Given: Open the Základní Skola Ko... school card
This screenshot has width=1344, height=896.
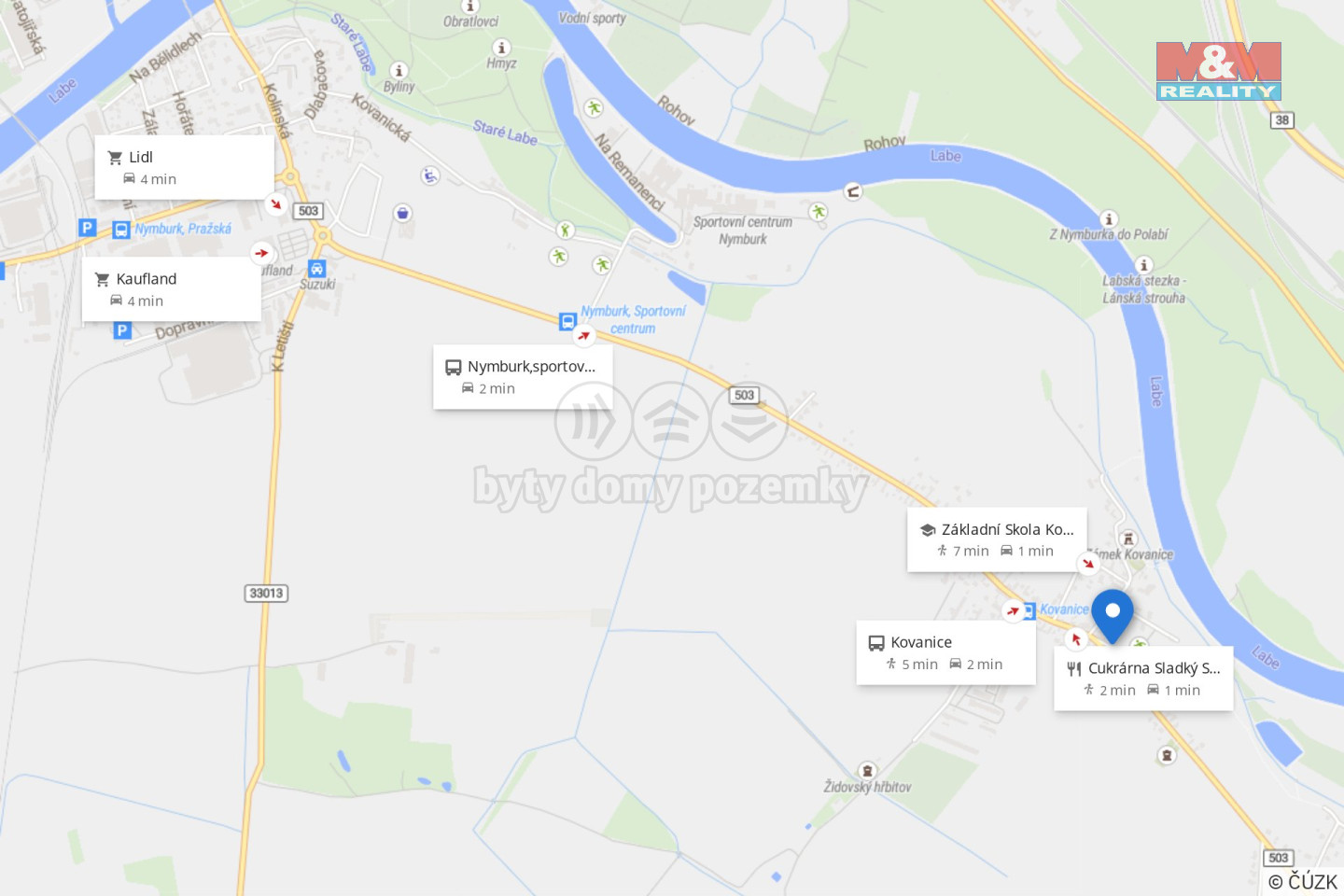Looking at the screenshot, I should [997, 539].
